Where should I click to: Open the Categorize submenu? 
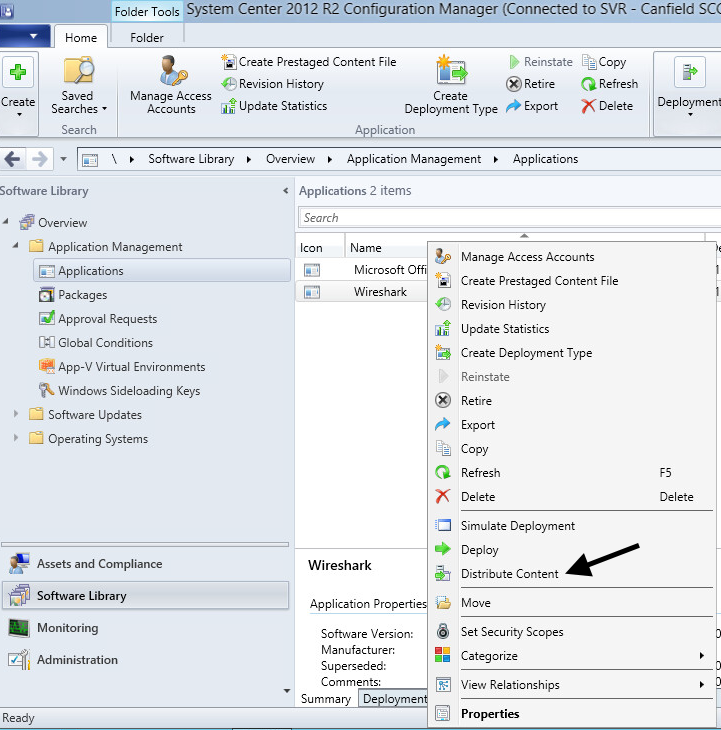[x=572, y=656]
